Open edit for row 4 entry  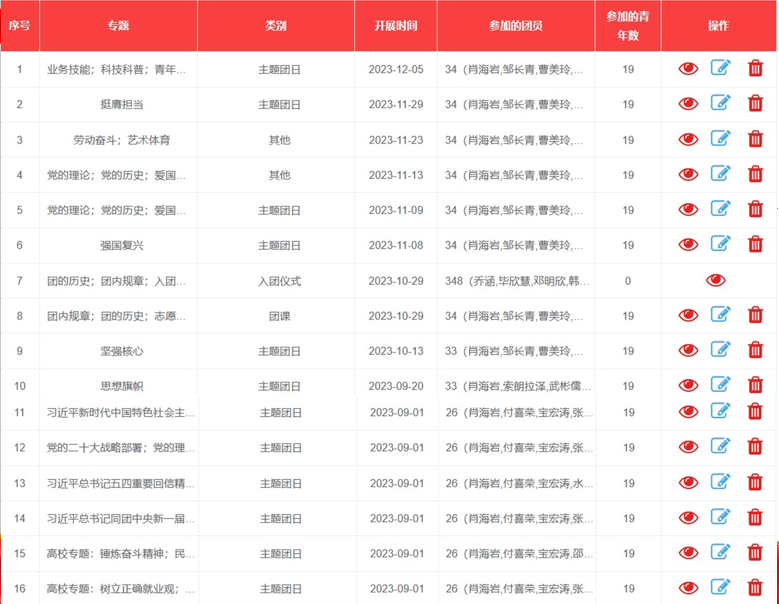tap(721, 174)
